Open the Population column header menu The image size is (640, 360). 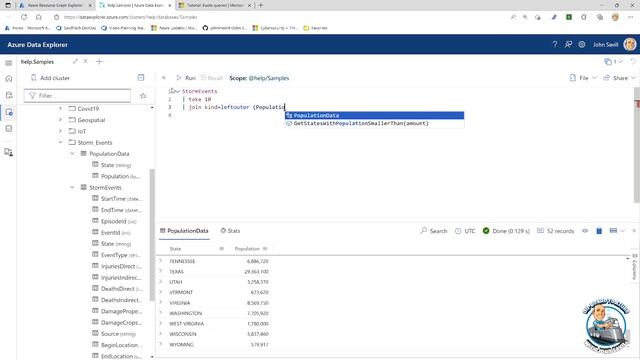click(x=265, y=249)
